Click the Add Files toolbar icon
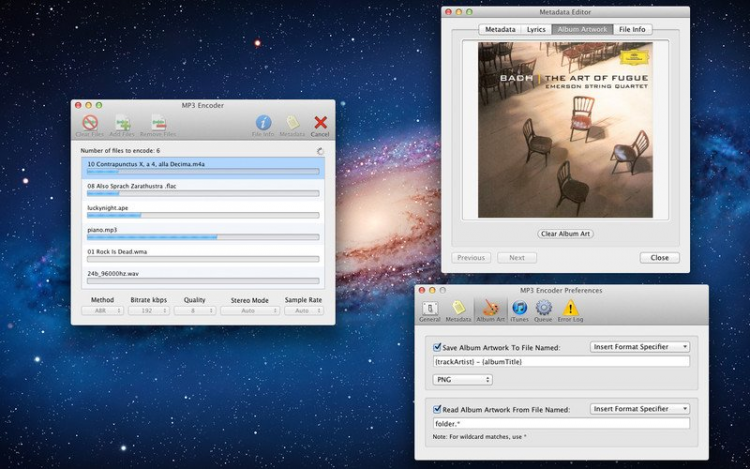 122,124
